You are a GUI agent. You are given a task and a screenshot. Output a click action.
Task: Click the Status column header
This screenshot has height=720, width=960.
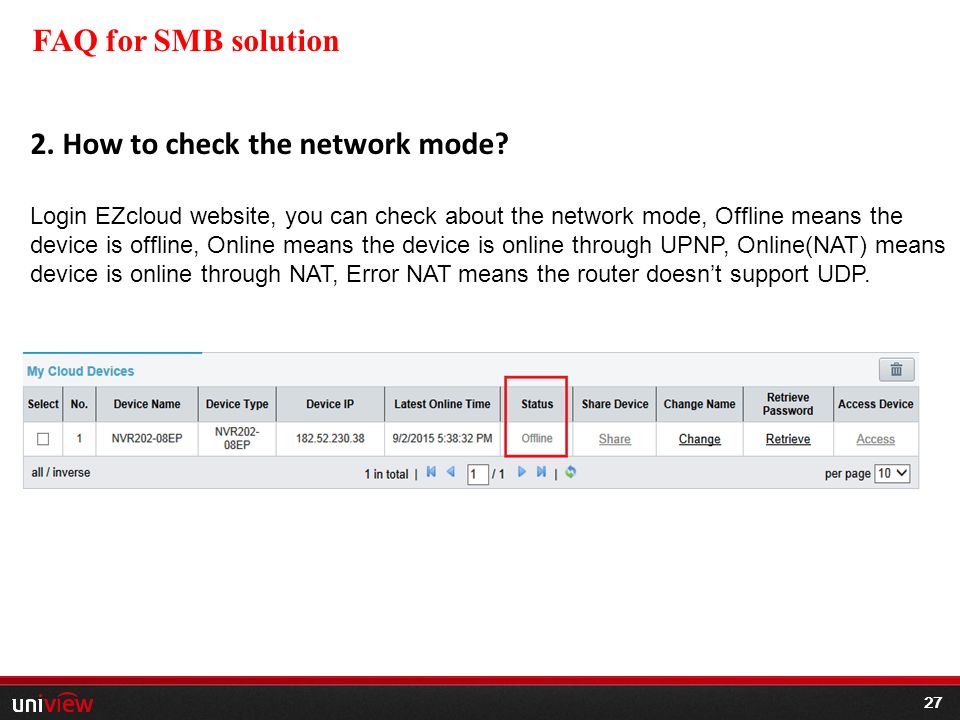click(x=537, y=404)
